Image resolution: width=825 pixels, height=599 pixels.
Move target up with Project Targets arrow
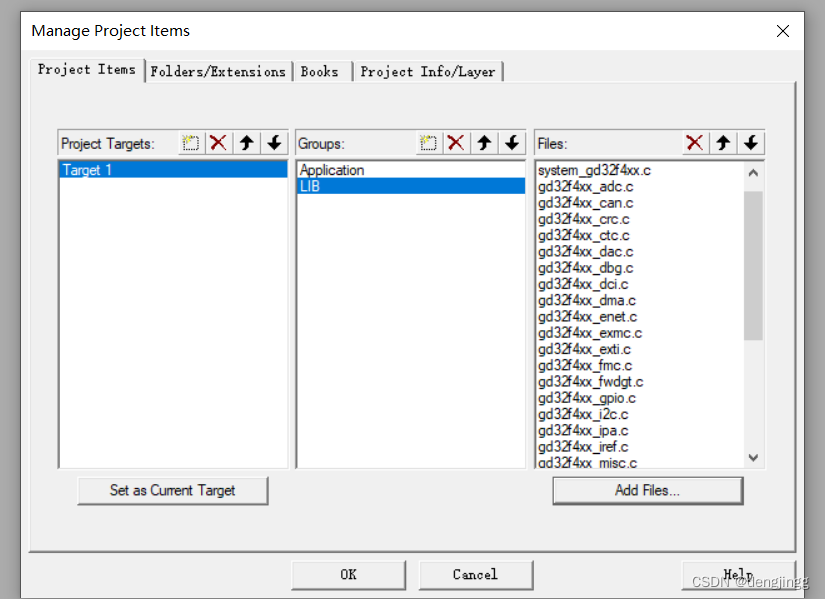(x=247, y=143)
